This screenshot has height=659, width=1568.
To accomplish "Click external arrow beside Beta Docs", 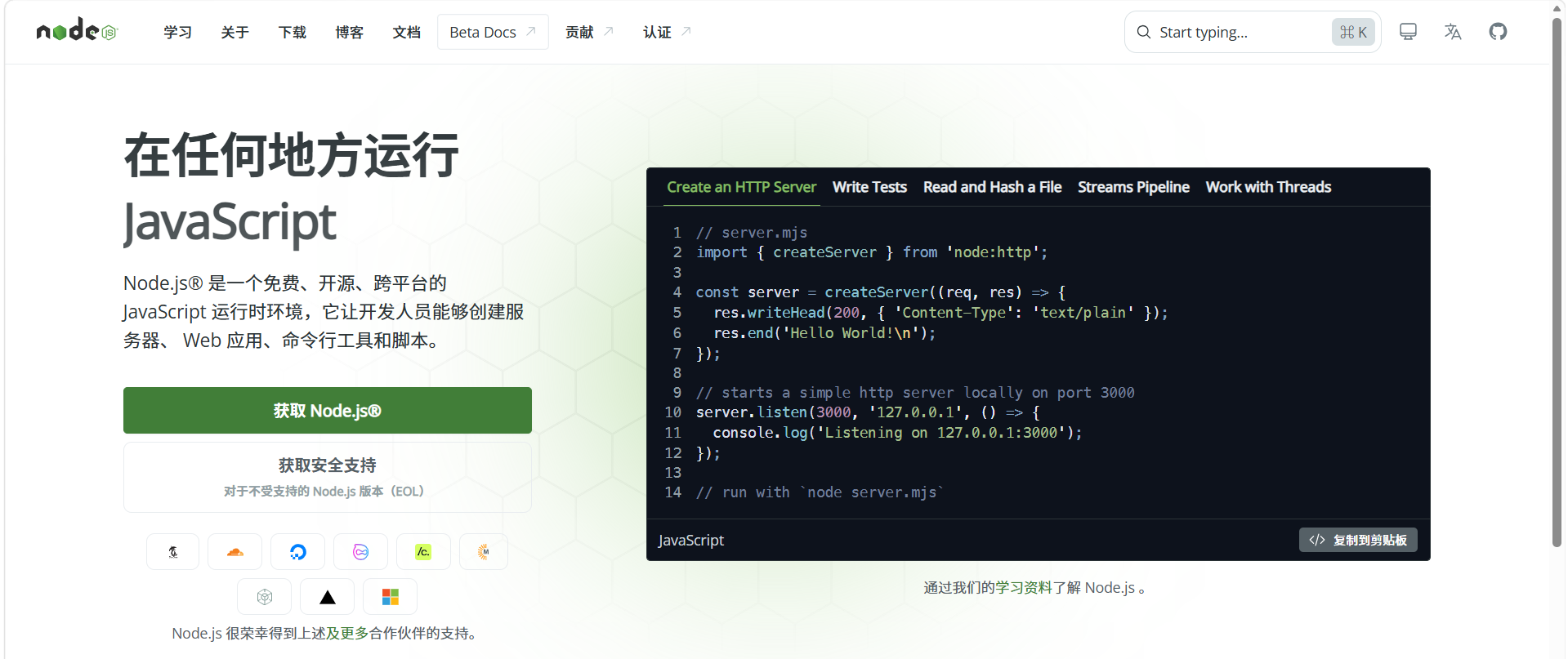I will click(x=531, y=31).
